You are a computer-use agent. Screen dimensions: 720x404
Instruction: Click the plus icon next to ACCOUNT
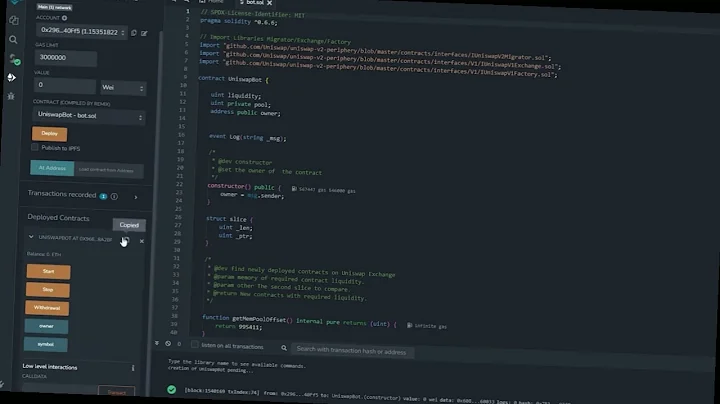click(64, 18)
